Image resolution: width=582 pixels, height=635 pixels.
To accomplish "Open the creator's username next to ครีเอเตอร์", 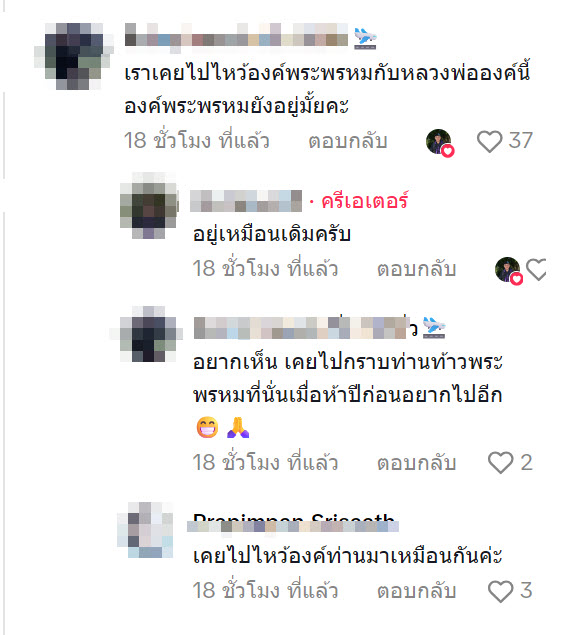I will 246,201.
